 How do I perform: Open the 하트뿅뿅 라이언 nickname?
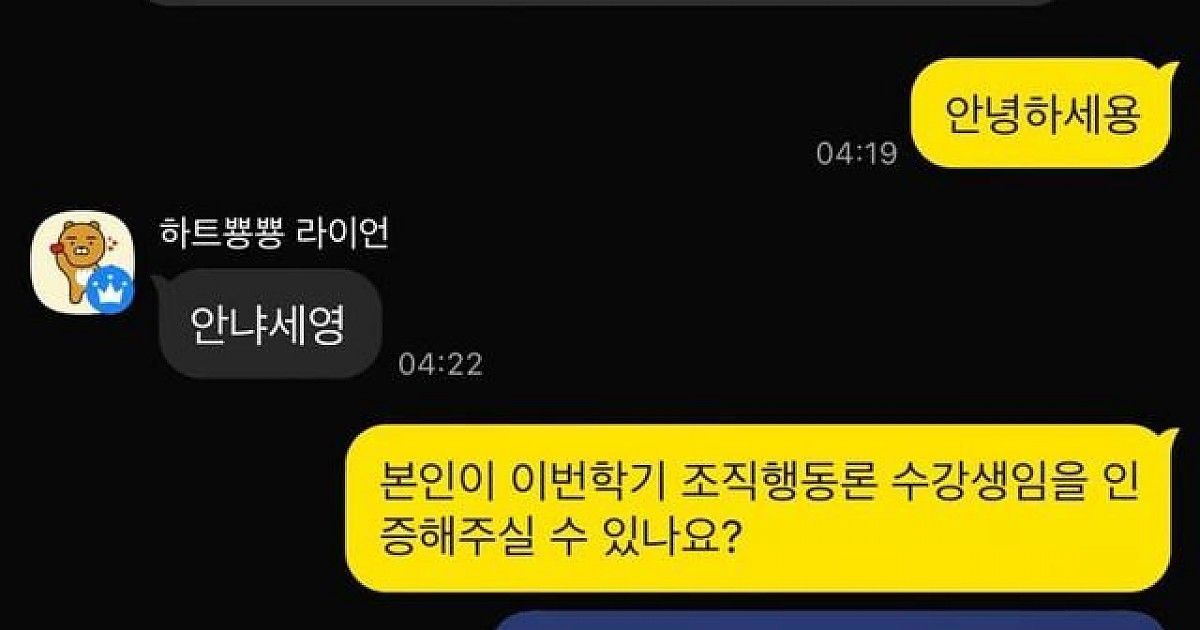(x=274, y=233)
